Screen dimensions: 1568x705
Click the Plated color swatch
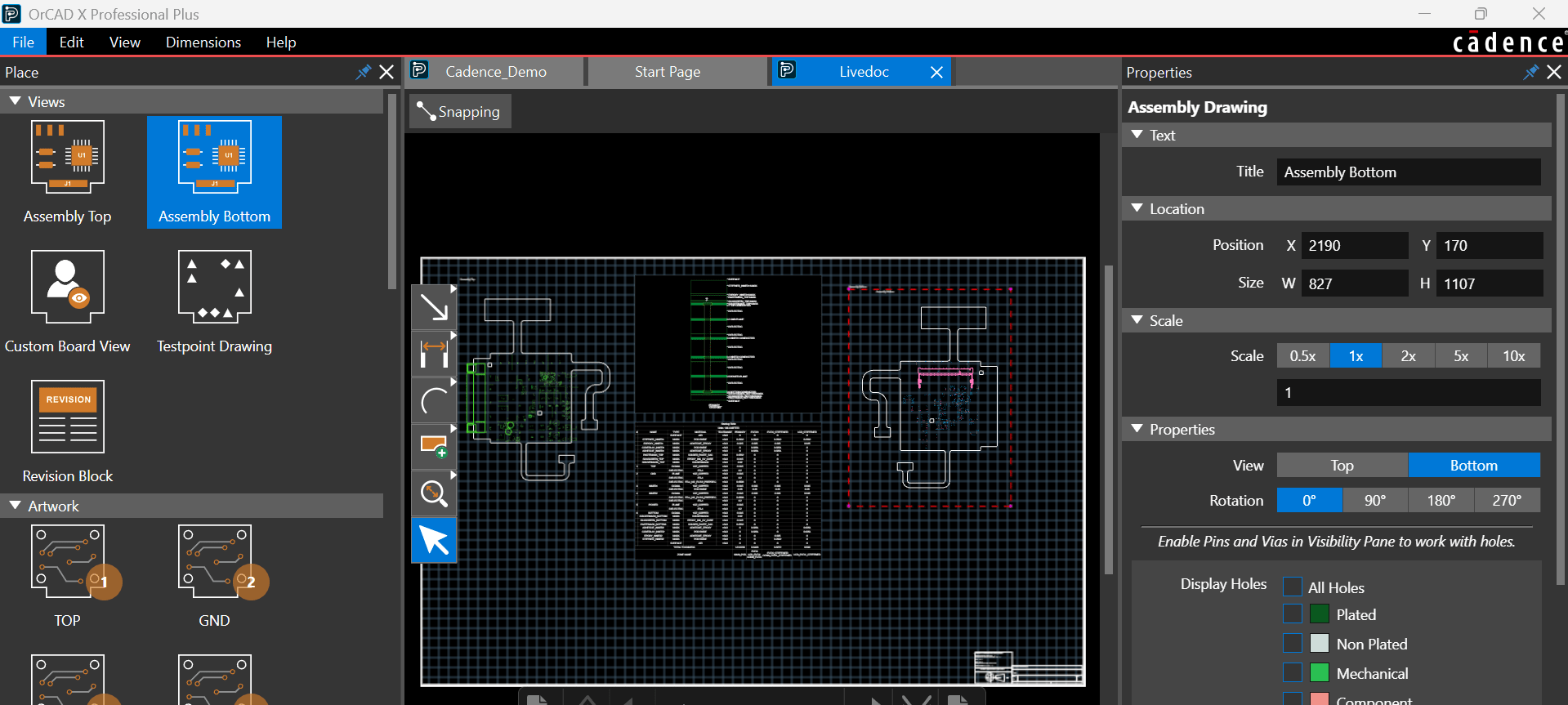click(x=1320, y=614)
